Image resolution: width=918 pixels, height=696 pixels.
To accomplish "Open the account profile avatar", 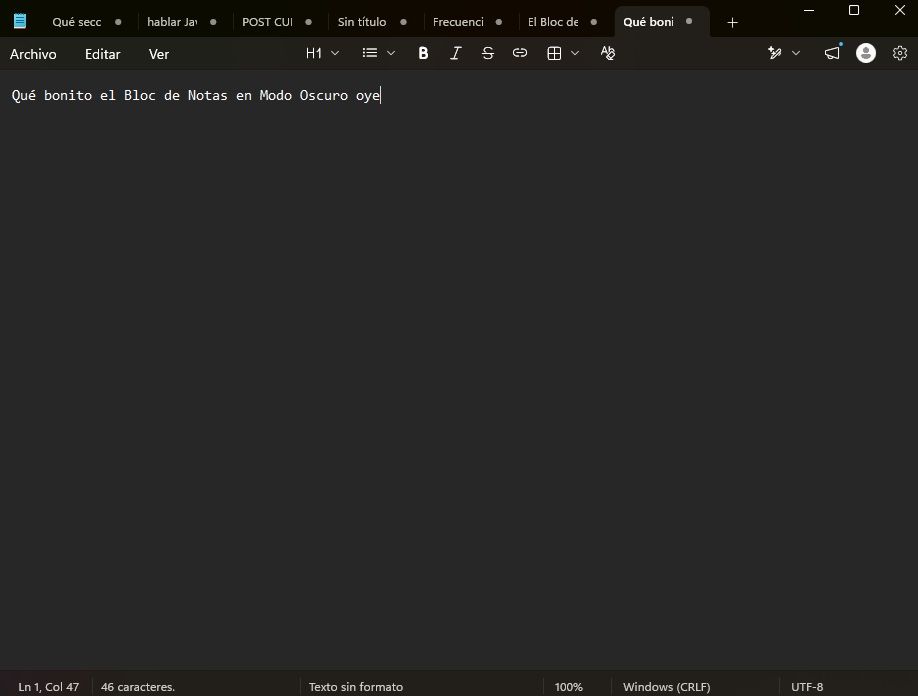I will 866,53.
